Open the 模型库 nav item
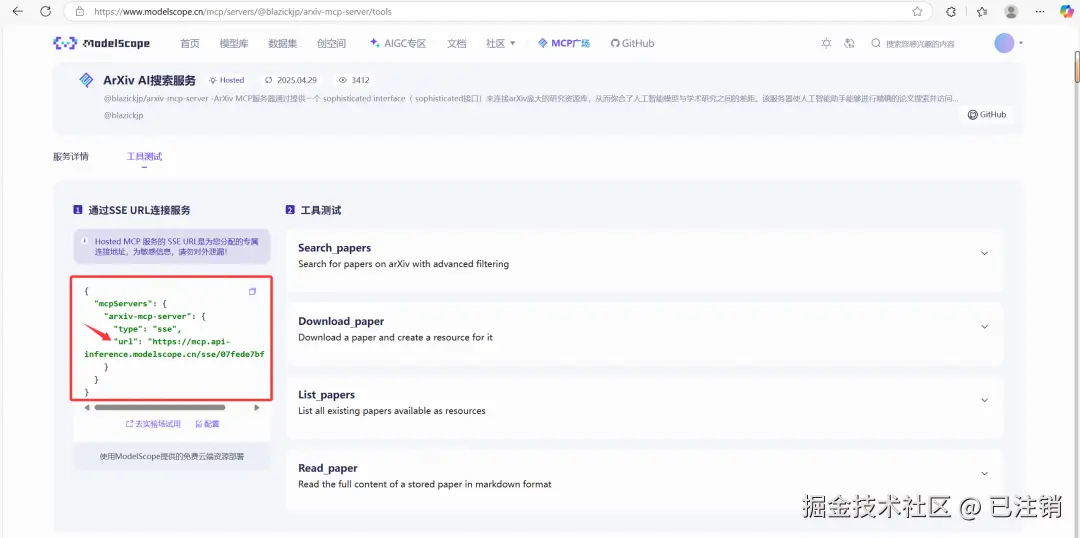Viewport: 1080px width, 538px height. pos(233,43)
